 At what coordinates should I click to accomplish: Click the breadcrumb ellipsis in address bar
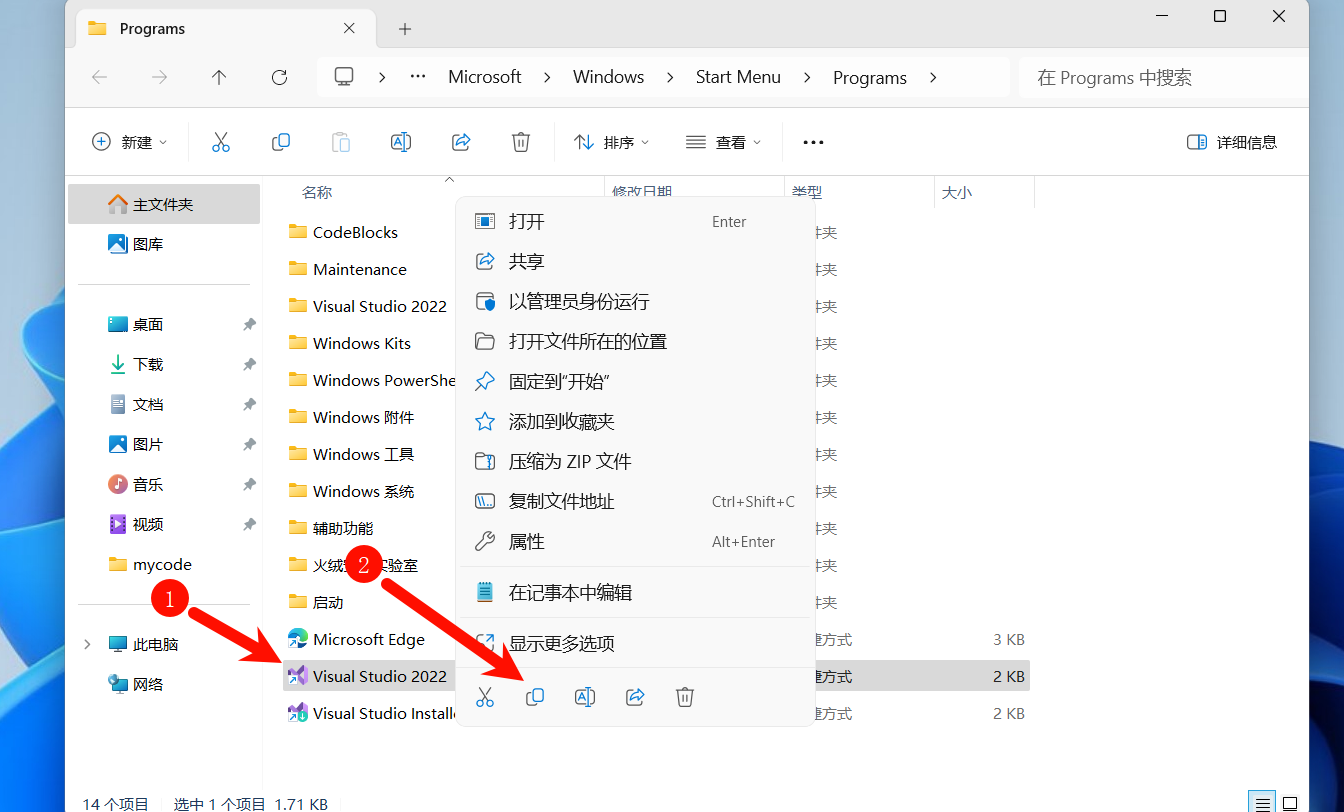(x=418, y=77)
